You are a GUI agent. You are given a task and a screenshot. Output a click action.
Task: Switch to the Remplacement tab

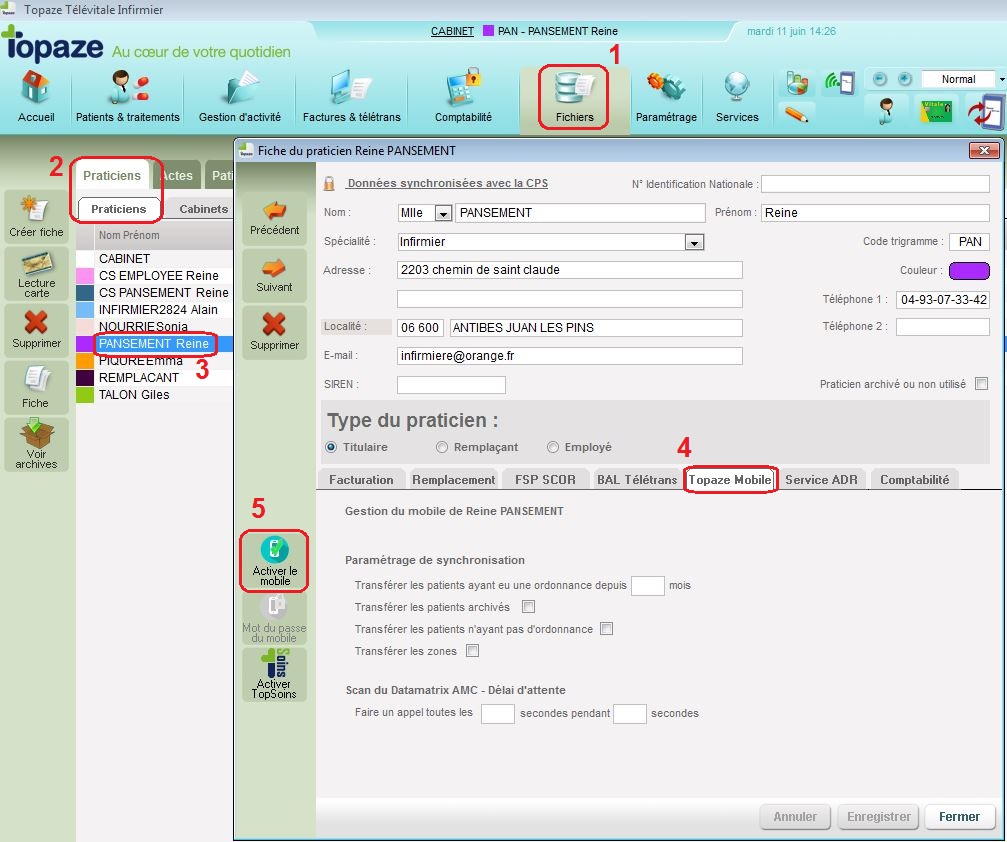click(x=453, y=480)
